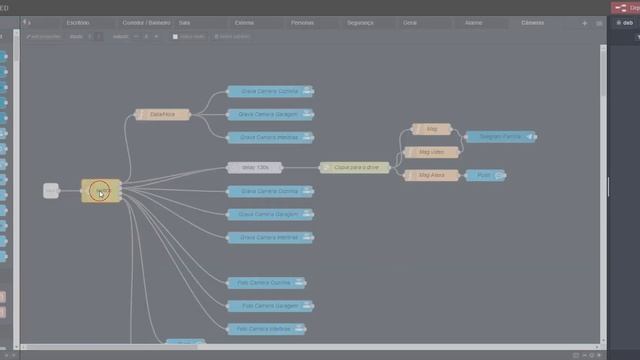The width and height of the screenshot is (640, 360).
Task: Click the white square toggle in canvas toolbar
Action: pos(175,36)
